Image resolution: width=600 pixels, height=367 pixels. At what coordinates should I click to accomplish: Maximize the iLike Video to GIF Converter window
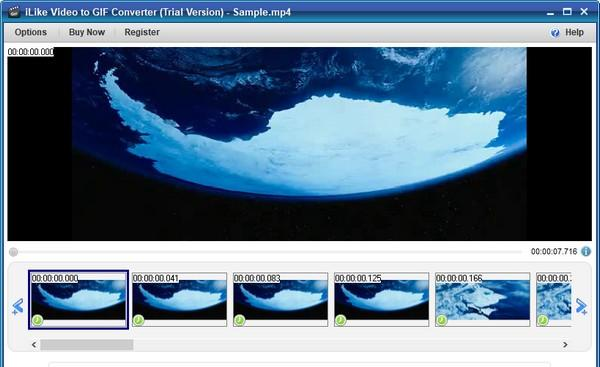click(567, 12)
